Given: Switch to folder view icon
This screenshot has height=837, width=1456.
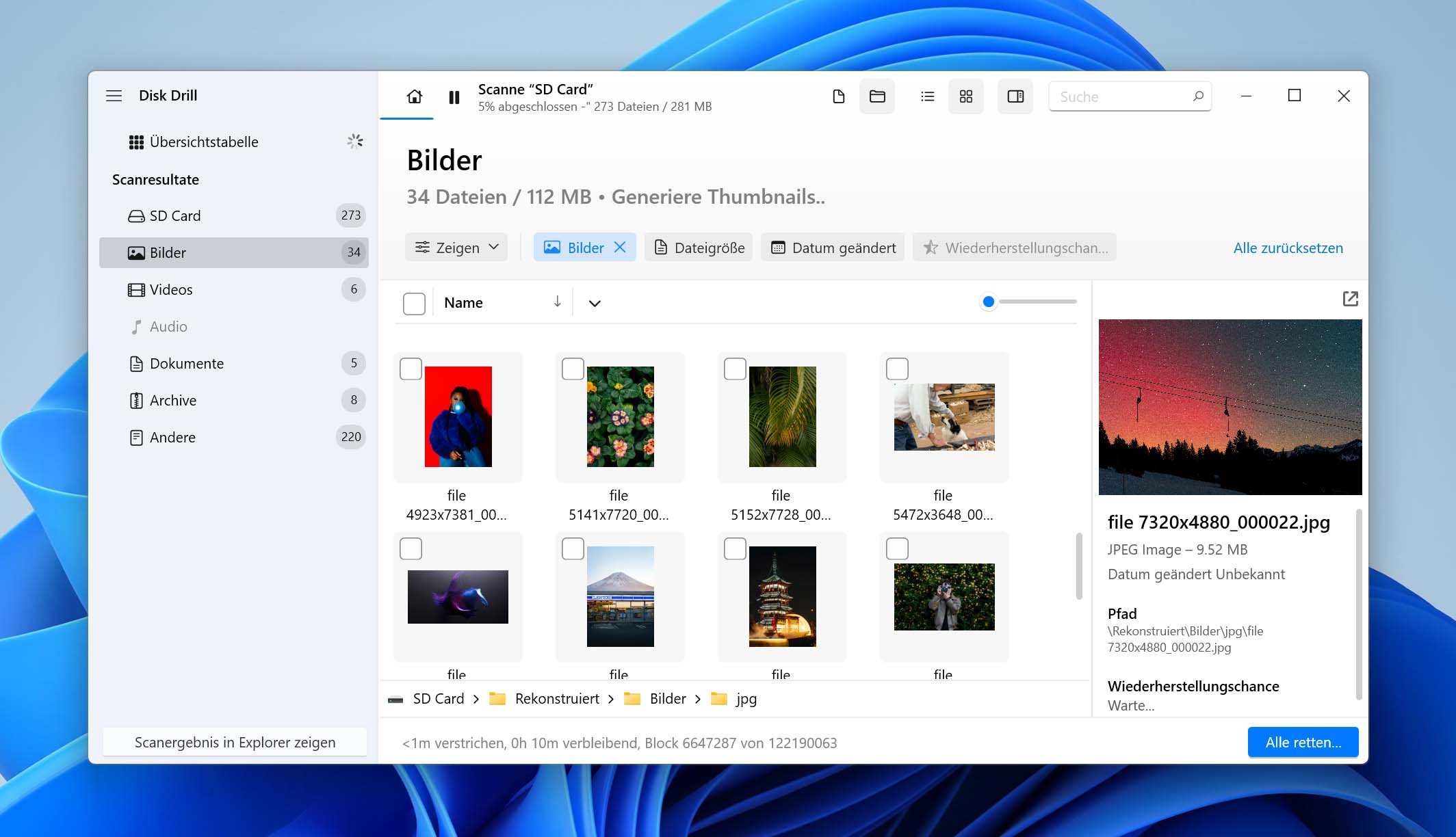Looking at the screenshot, I should [877, 96].
